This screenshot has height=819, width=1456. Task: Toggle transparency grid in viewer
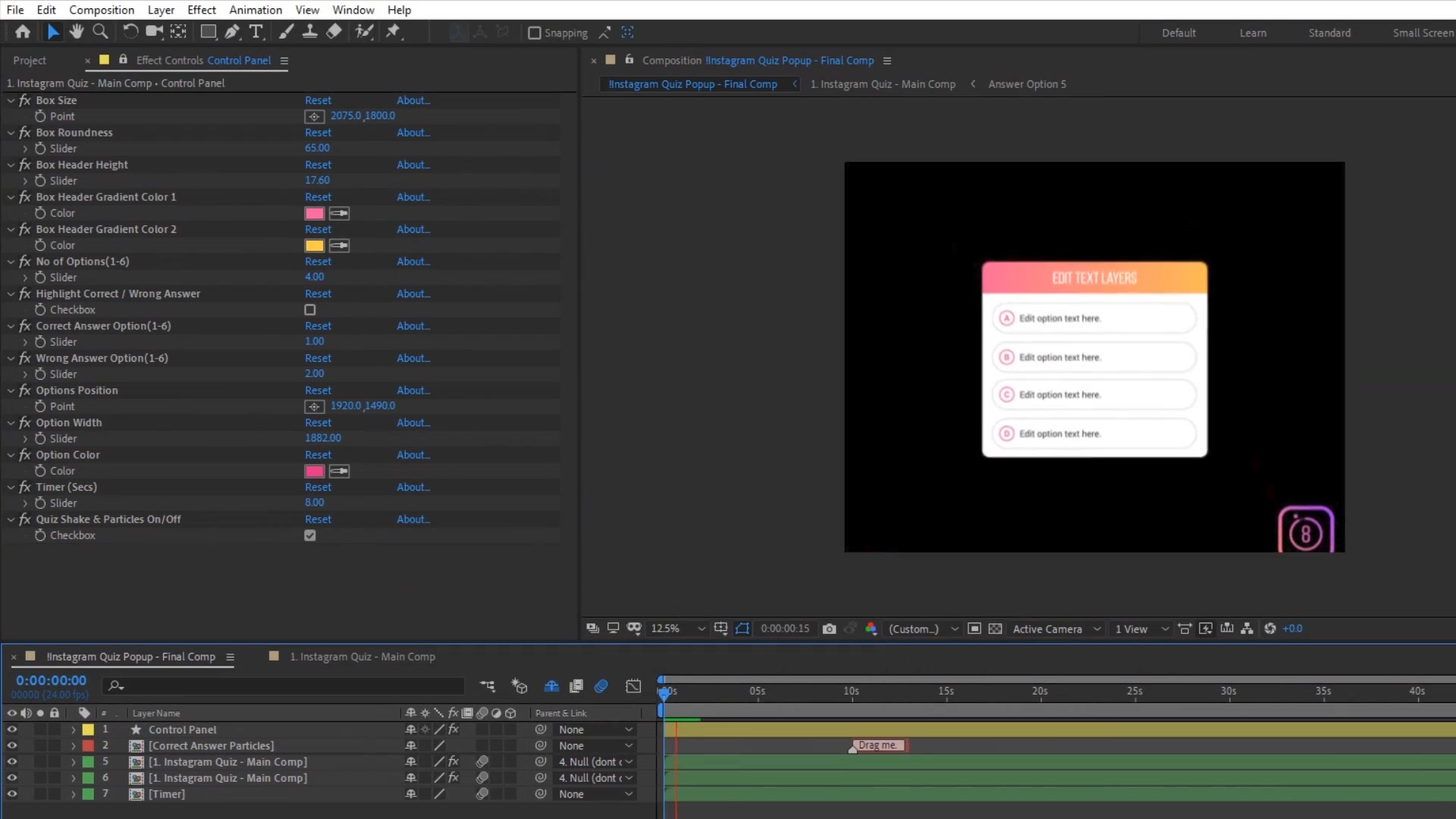(x=996, y=629)
